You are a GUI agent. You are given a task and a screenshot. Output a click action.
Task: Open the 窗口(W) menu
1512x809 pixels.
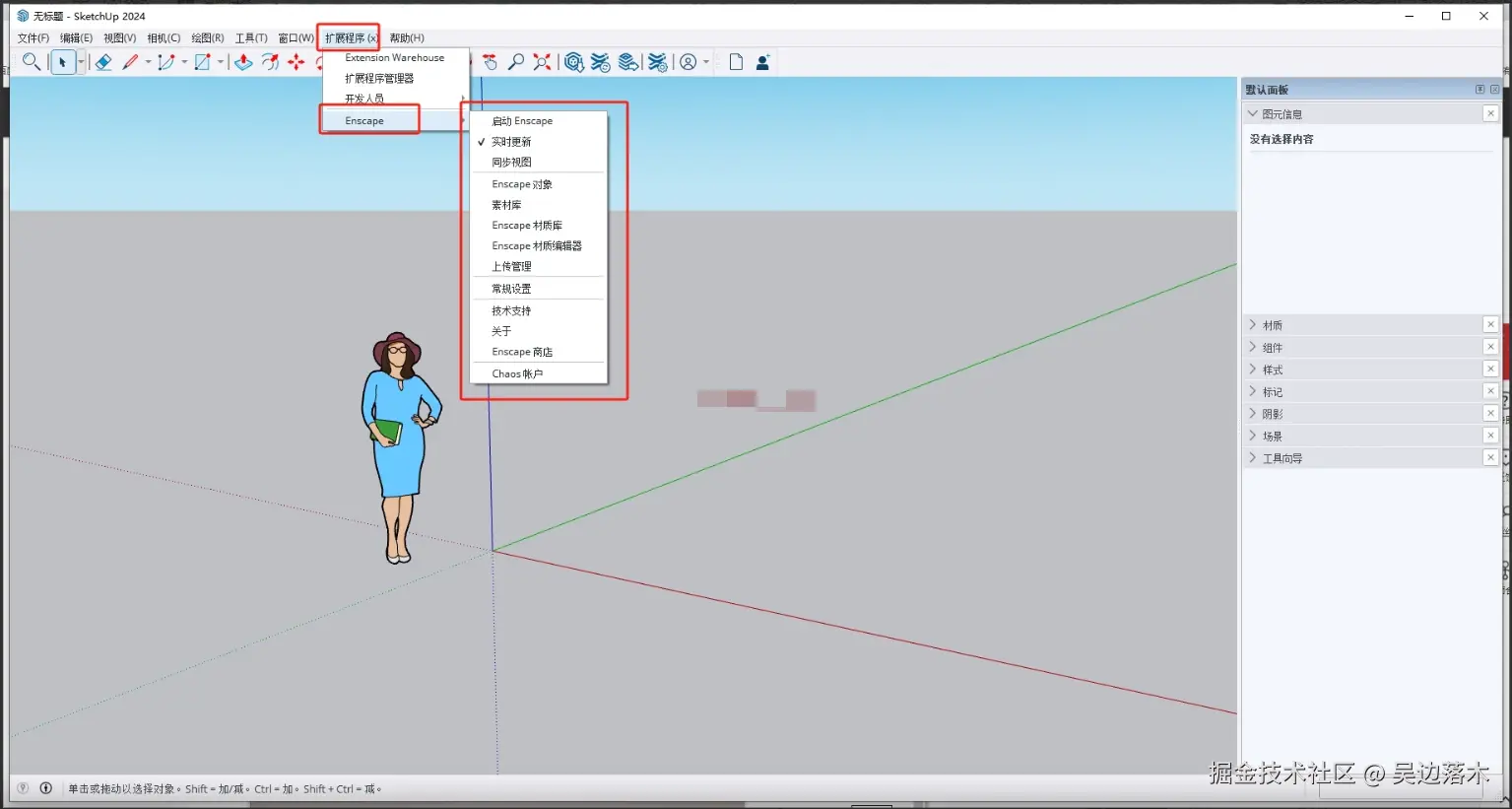point(296,38)
